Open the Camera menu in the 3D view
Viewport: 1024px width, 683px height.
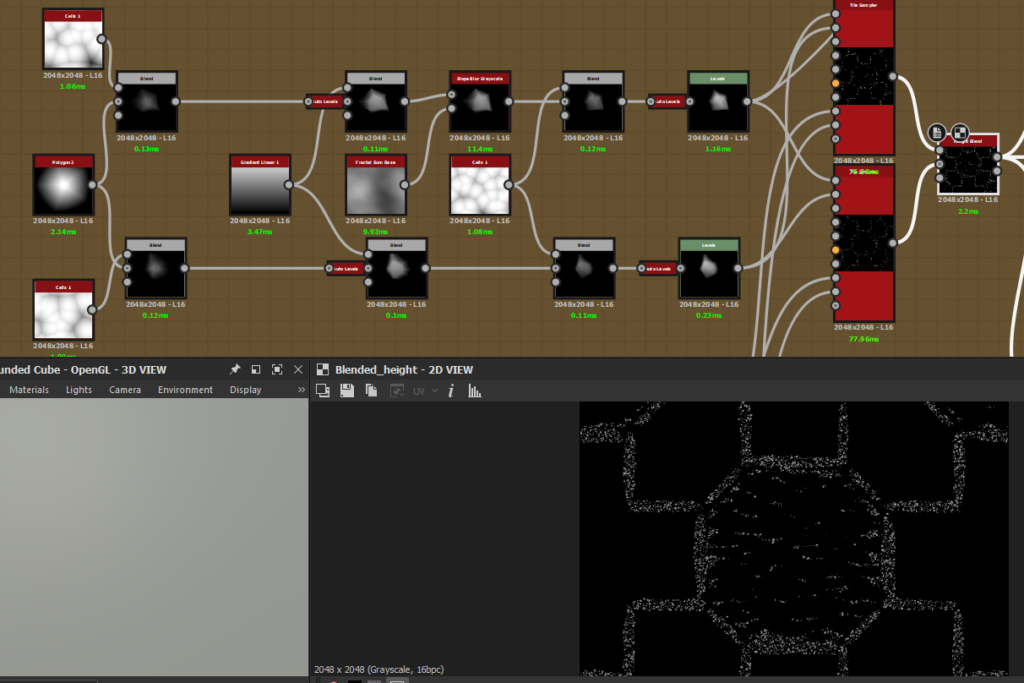coord(125,390)
